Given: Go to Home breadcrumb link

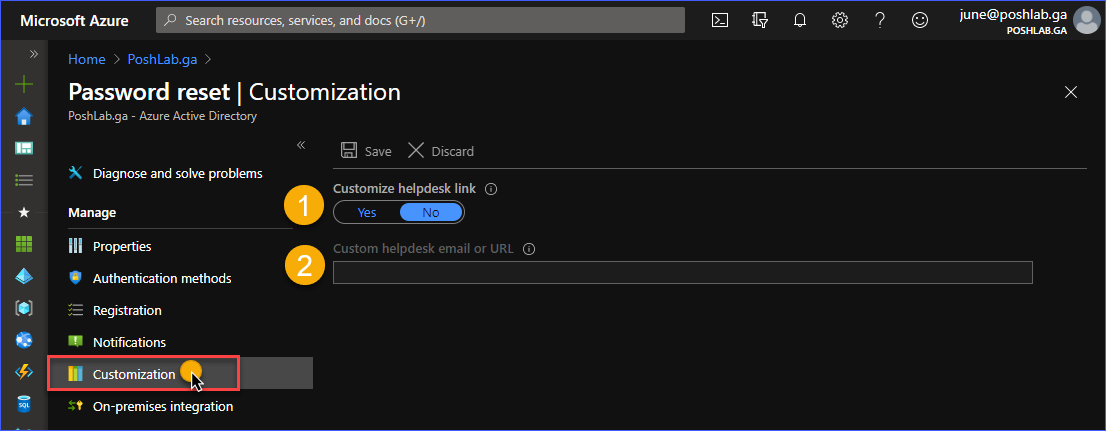Looking at the screenshot, I should 87,59.
